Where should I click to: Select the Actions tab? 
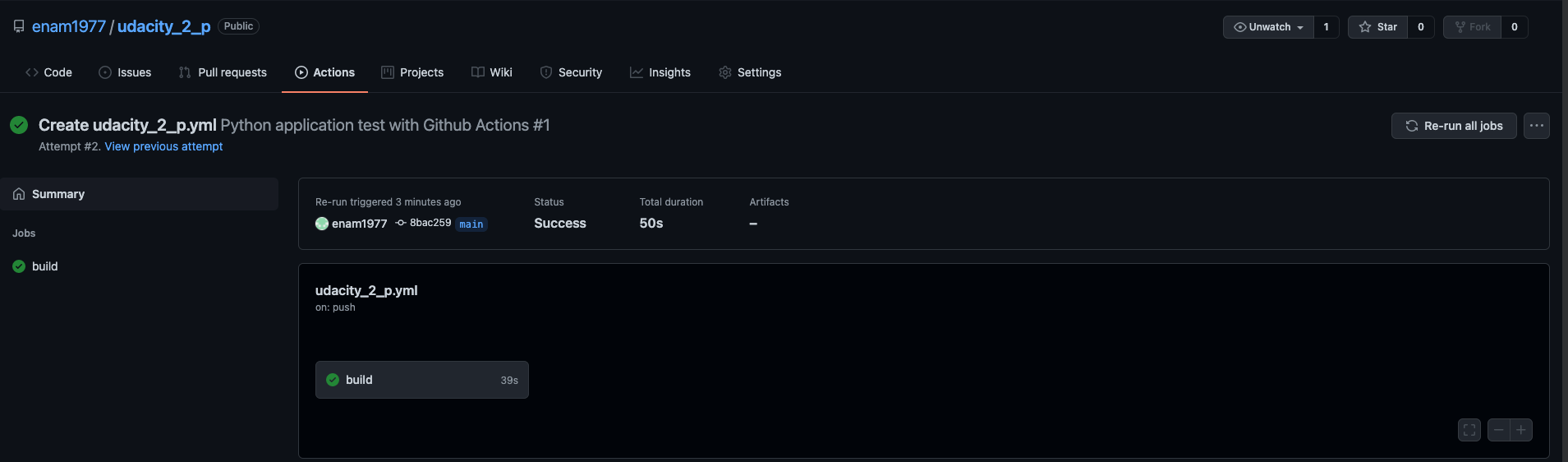click(324, 72)
